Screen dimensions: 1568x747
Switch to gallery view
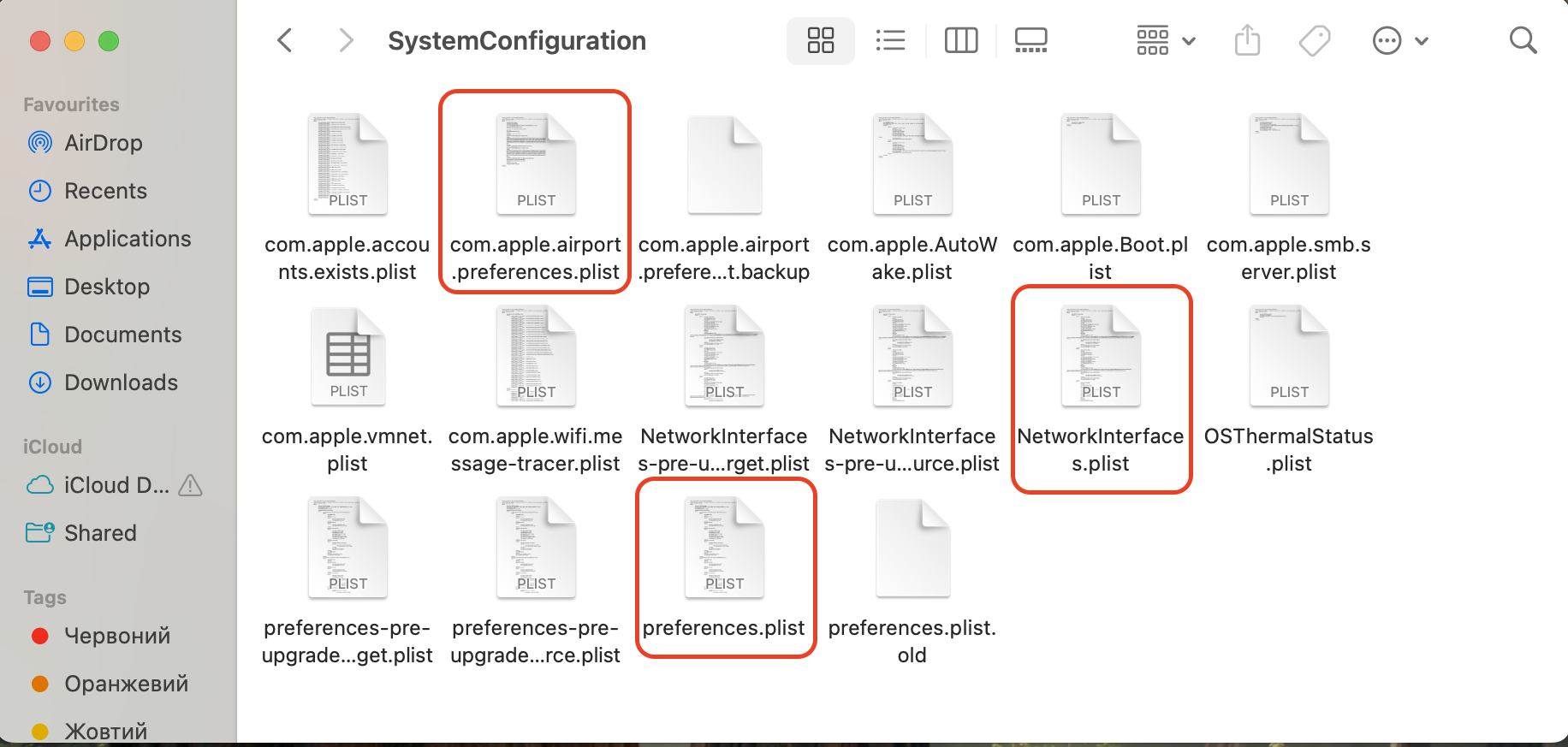(x=1030, y=40)
